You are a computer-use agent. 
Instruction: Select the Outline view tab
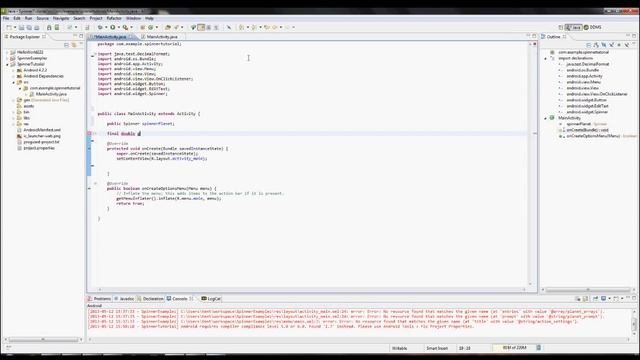click(x=553, y=37)
